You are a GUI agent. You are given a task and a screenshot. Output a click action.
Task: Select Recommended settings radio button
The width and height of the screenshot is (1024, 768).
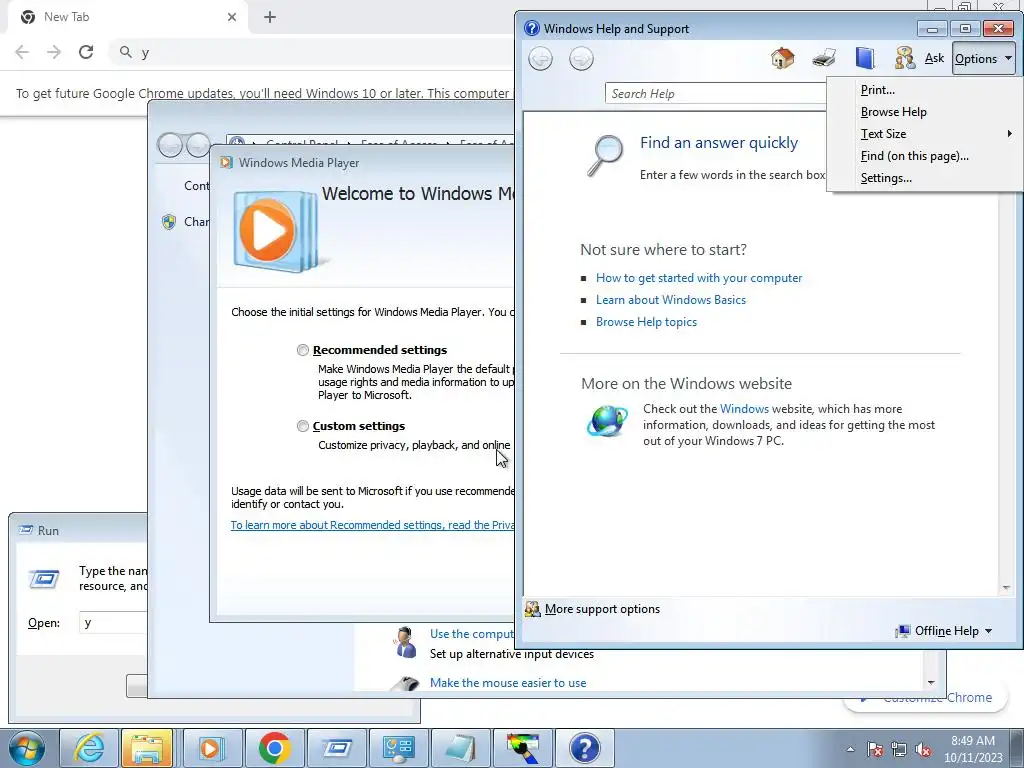(x=302, y=350)
